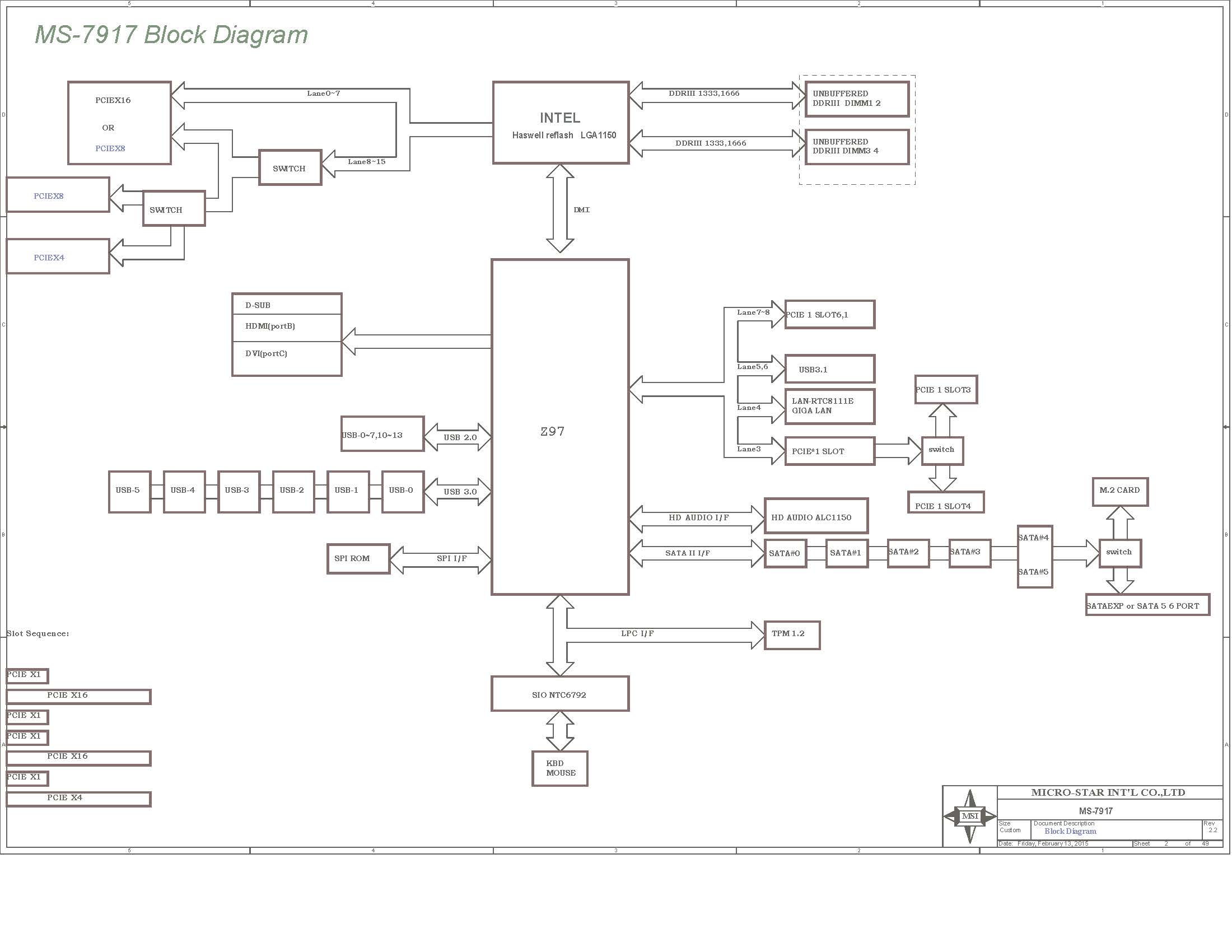Select the "TPM 1.2" block text
This screenshot has width=1232, height=952.
coord(788,633)
